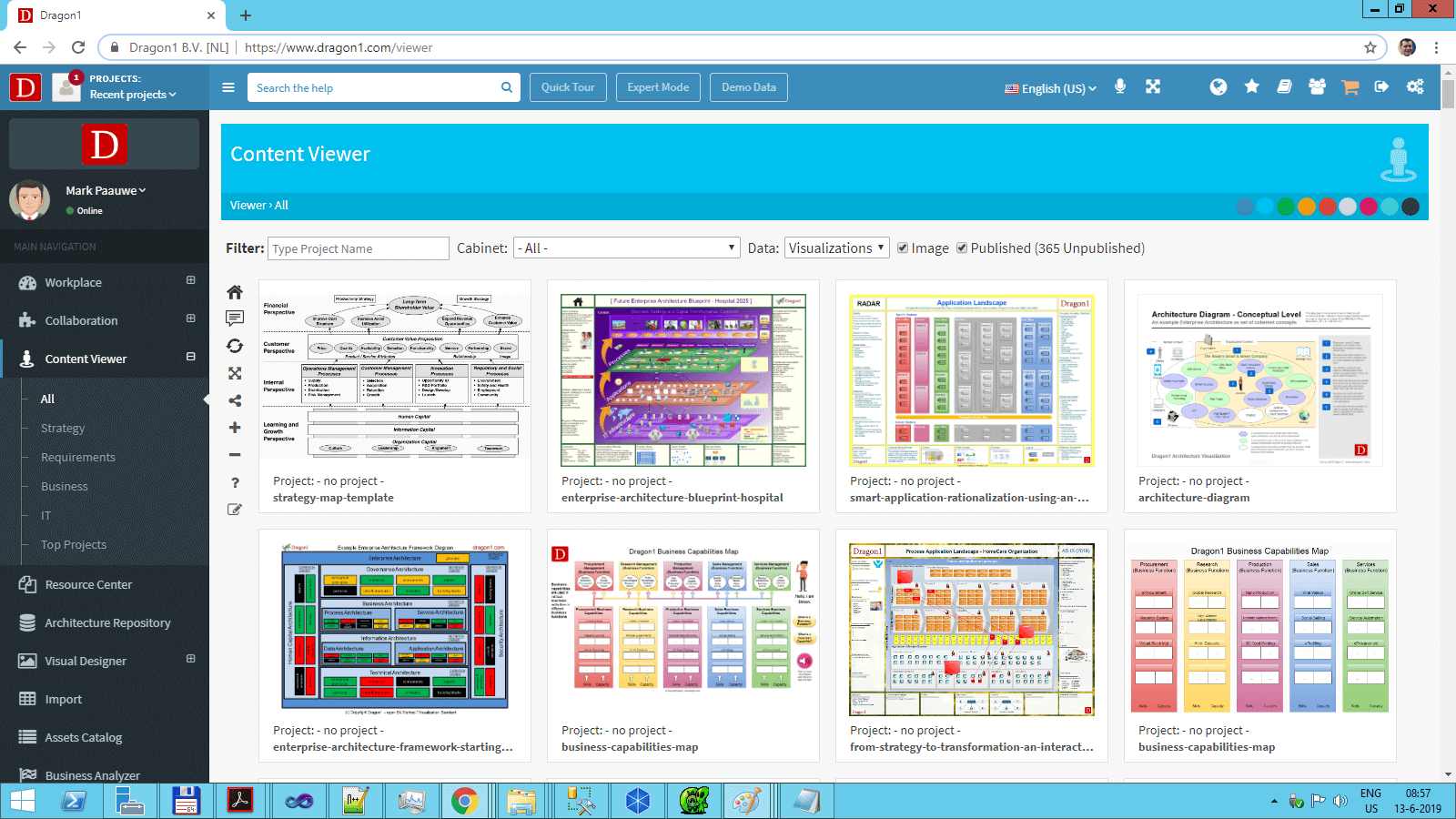Click the microphone icon in top bar

[x=1120, y=86]
